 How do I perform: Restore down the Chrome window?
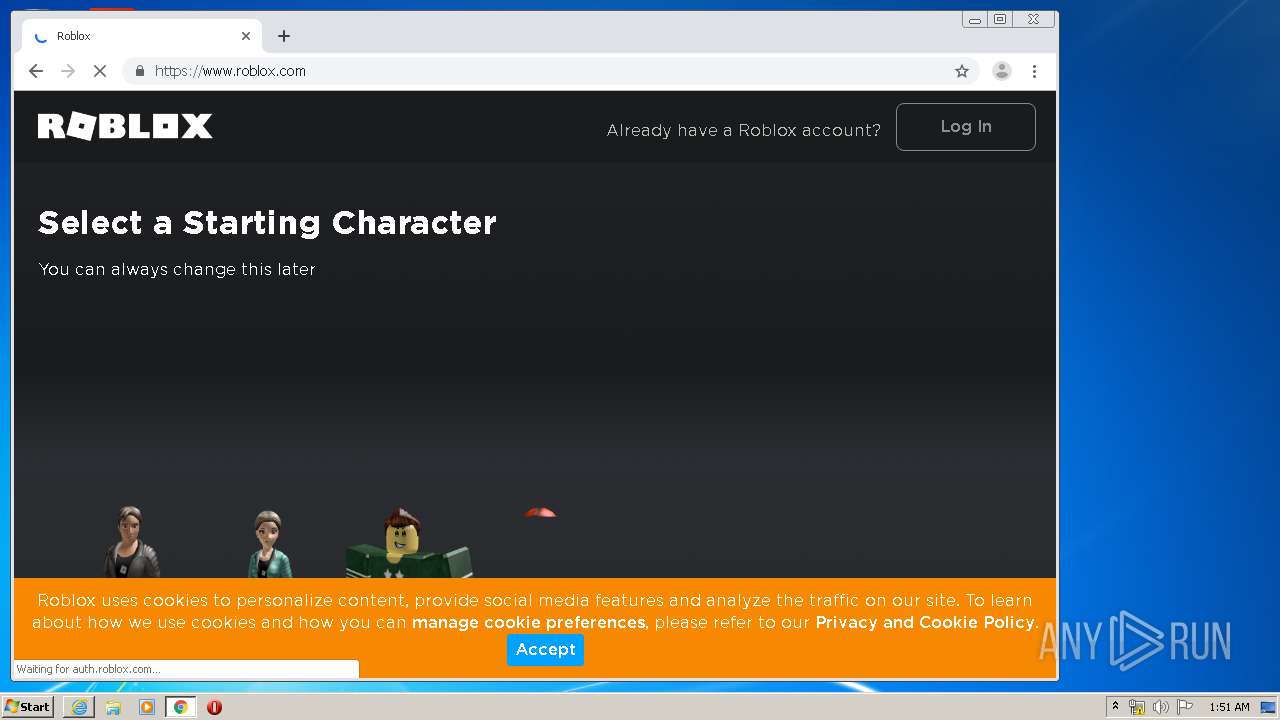(999, 19)
